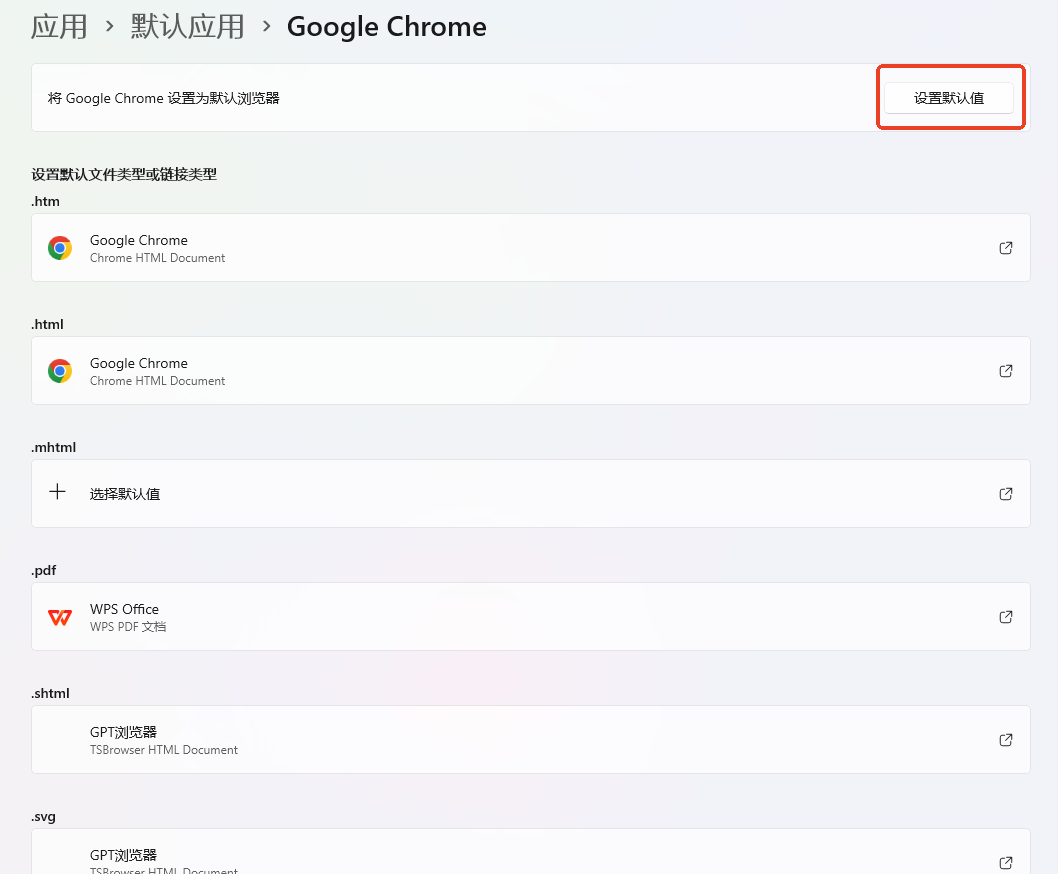The image size is (1058, 874).
Task: Open external-link icon for .shtml row
Action: (x=1005, y=740)
